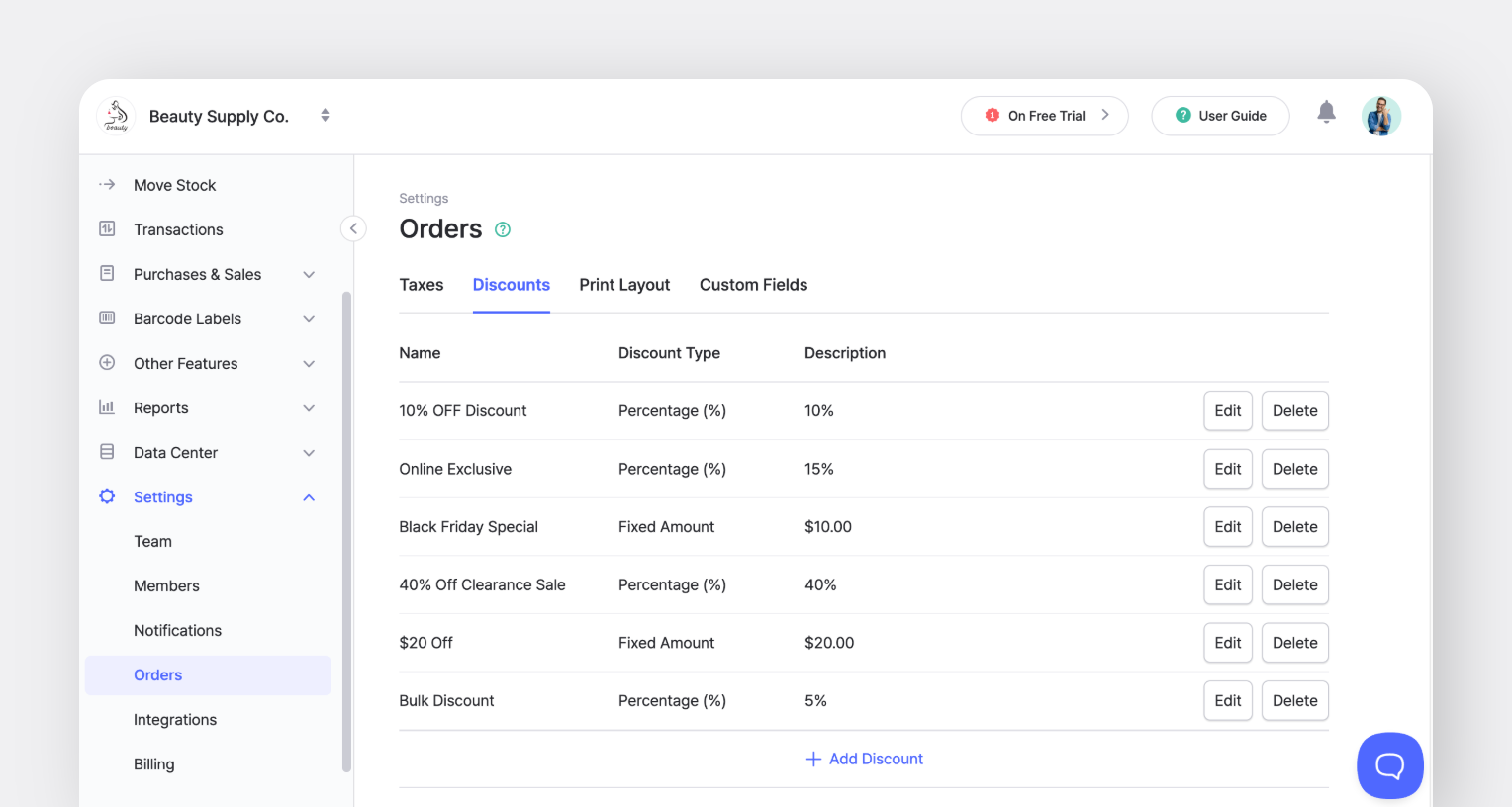The image size is (1512, 807).
Task: Open the Settings gear icon
Action: pos(106,496)
